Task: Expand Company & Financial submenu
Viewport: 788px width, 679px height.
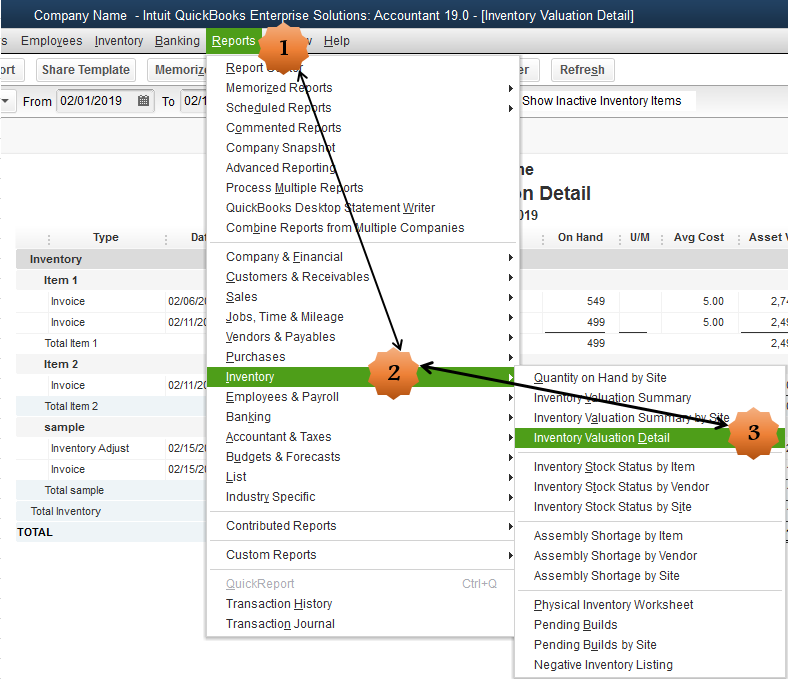Action: coord(362,257)
